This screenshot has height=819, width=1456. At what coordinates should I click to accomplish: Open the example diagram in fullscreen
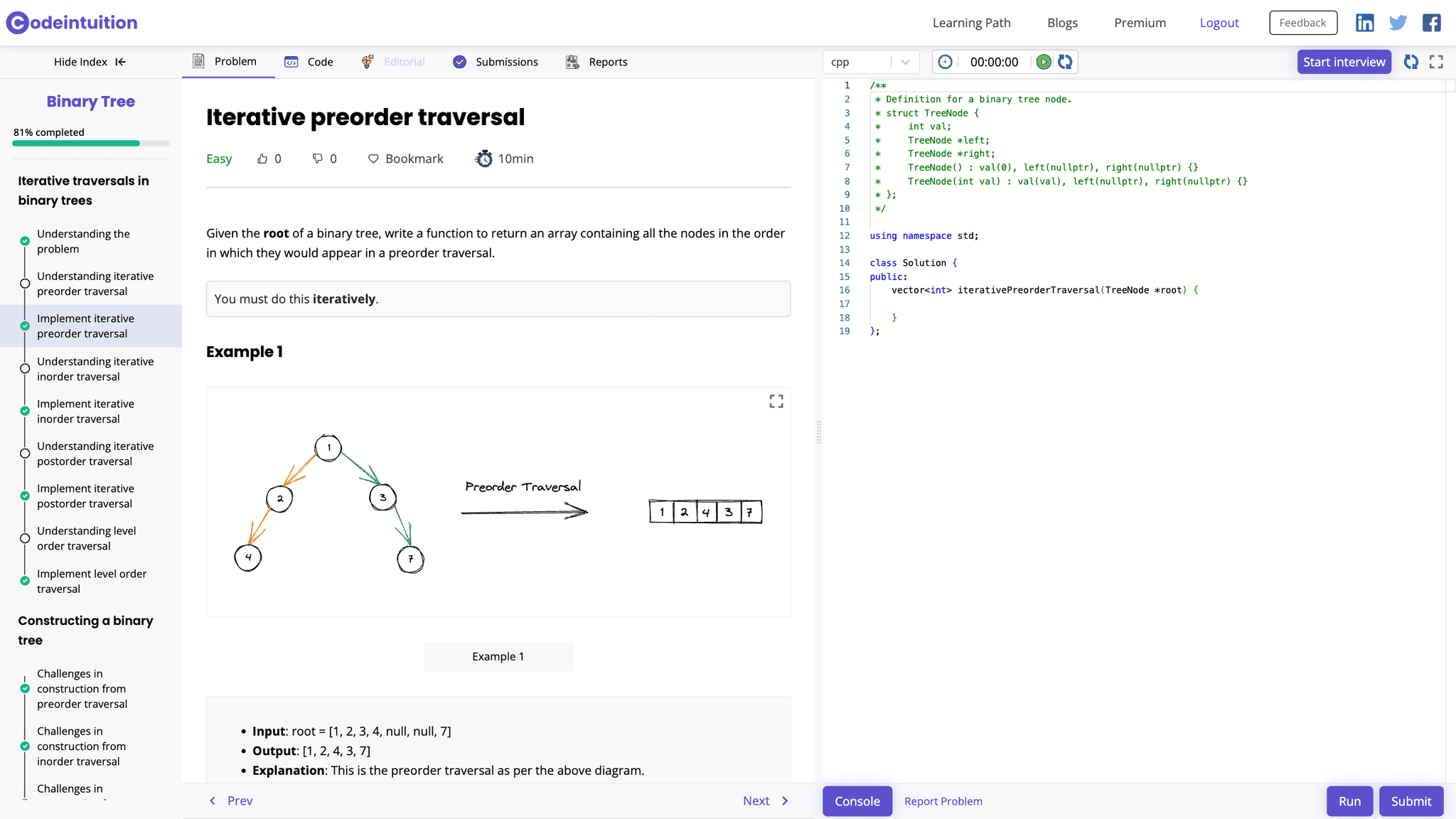pos(776,401)
